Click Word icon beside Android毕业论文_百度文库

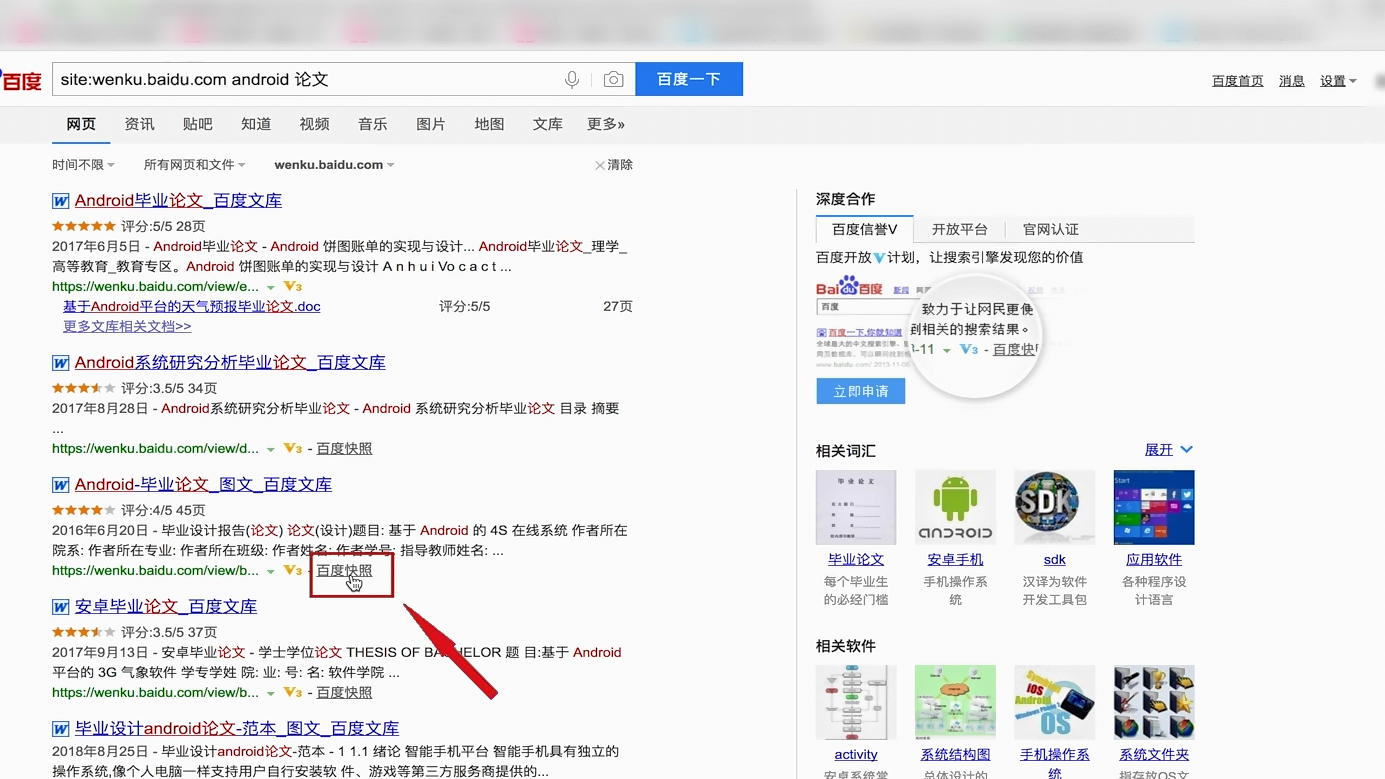click(x=61, y=201)
